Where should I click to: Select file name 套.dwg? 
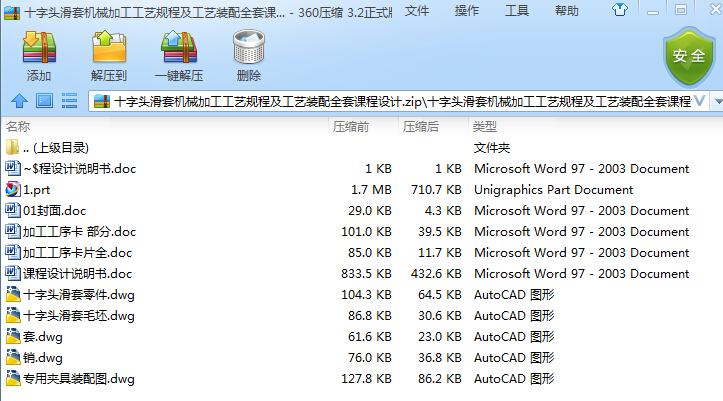coord(43,337)
